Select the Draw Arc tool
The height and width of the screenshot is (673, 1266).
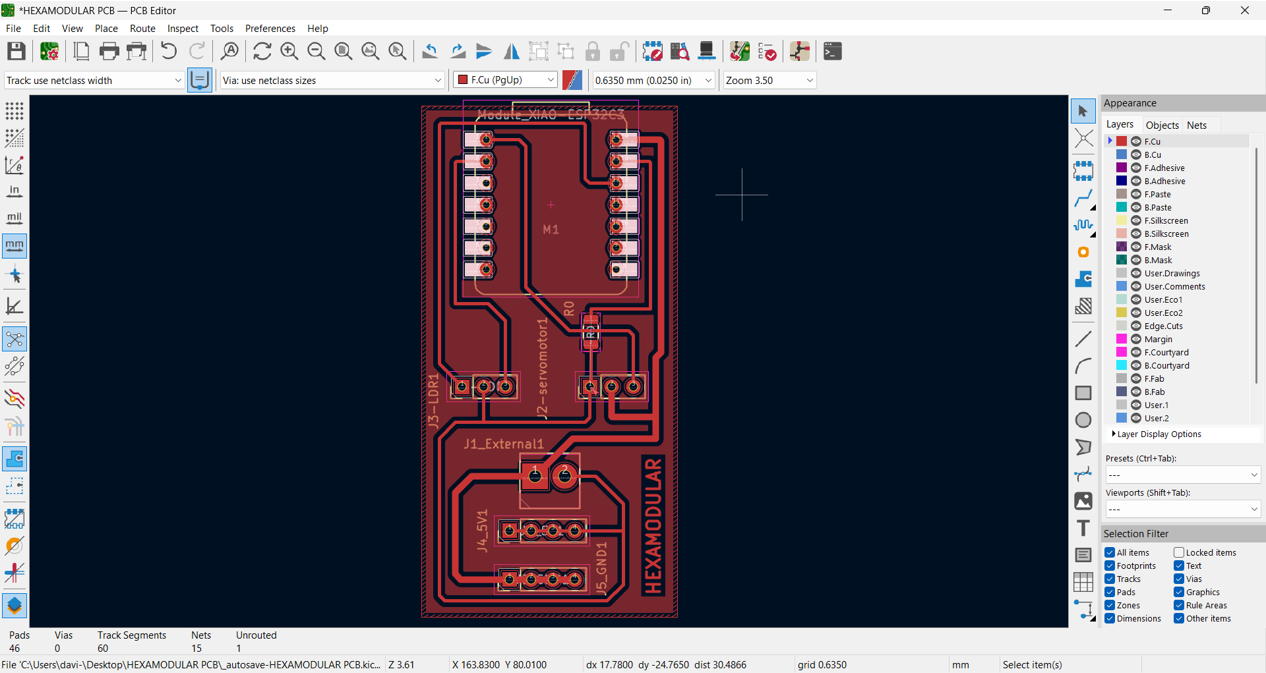(1083, 366)
